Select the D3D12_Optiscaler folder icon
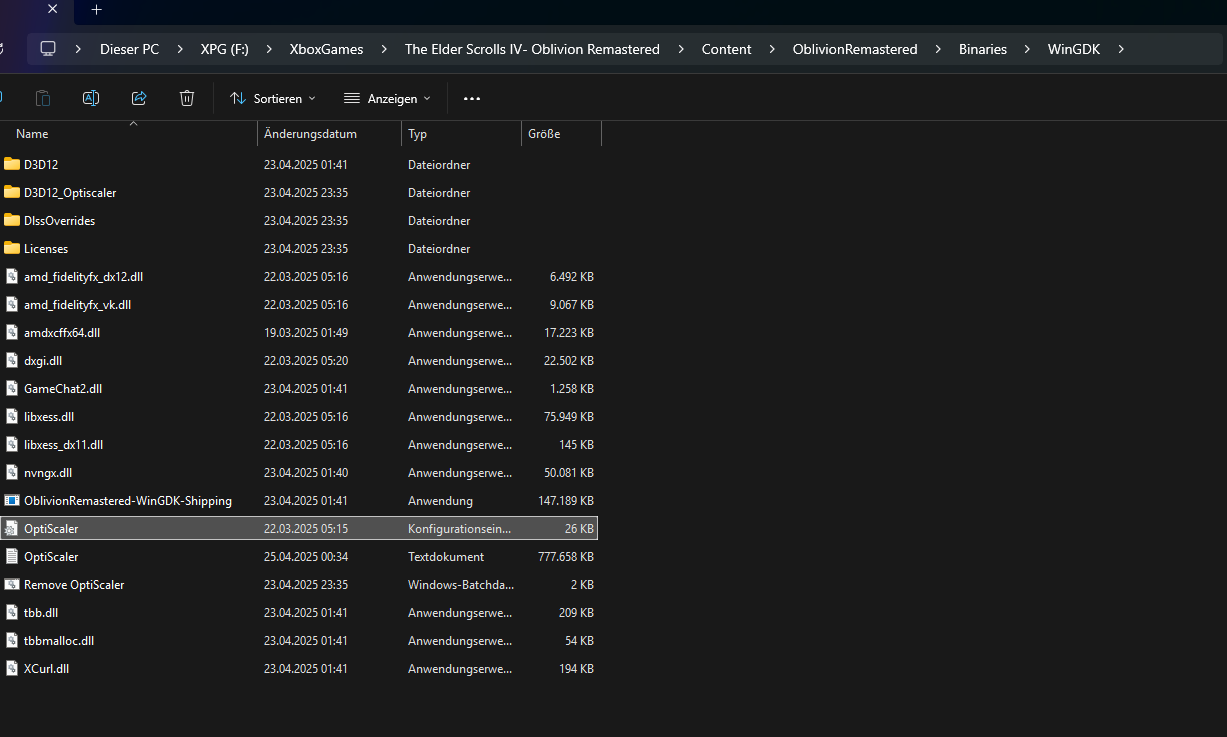The image size is (1227, 737). 12,192
